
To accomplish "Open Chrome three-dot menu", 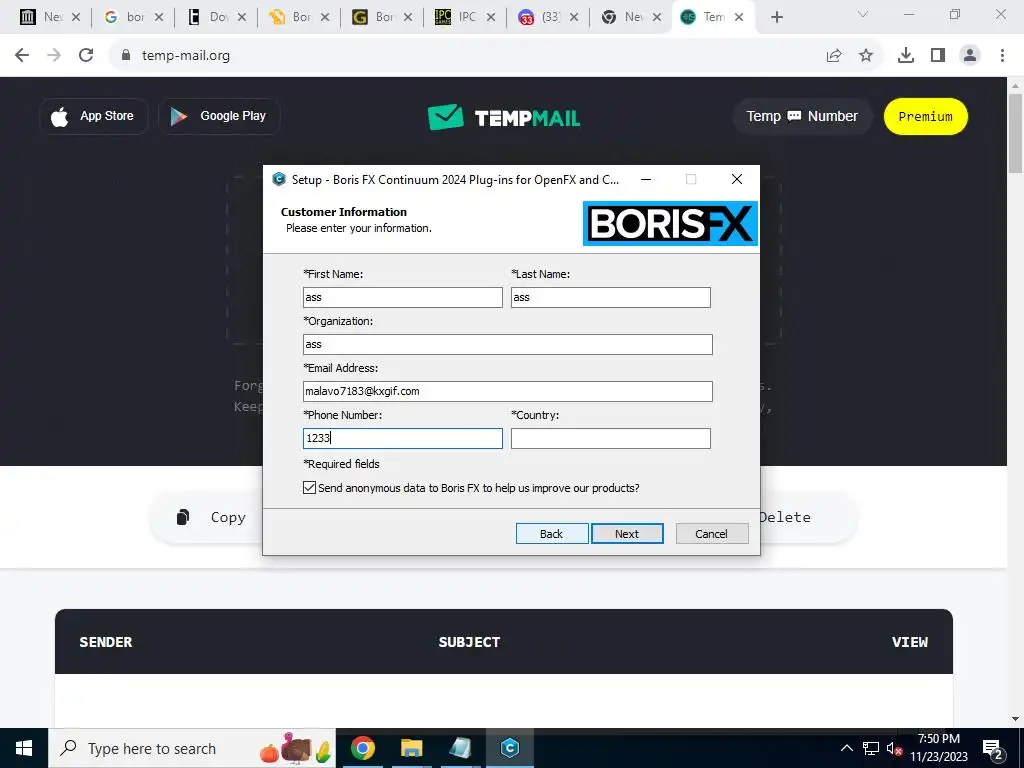I will tap(1002, 56).
